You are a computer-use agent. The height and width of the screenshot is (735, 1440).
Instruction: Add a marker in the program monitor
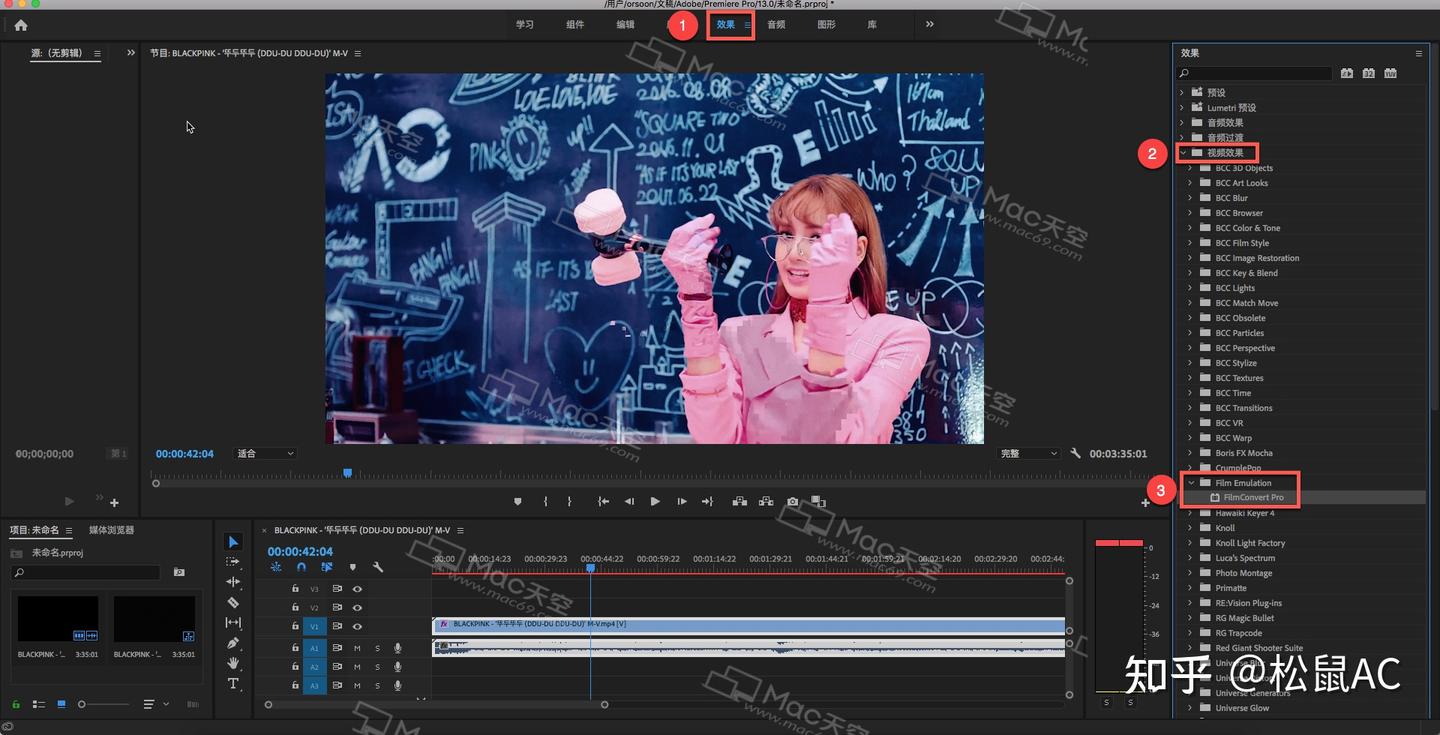coord(518,501)
